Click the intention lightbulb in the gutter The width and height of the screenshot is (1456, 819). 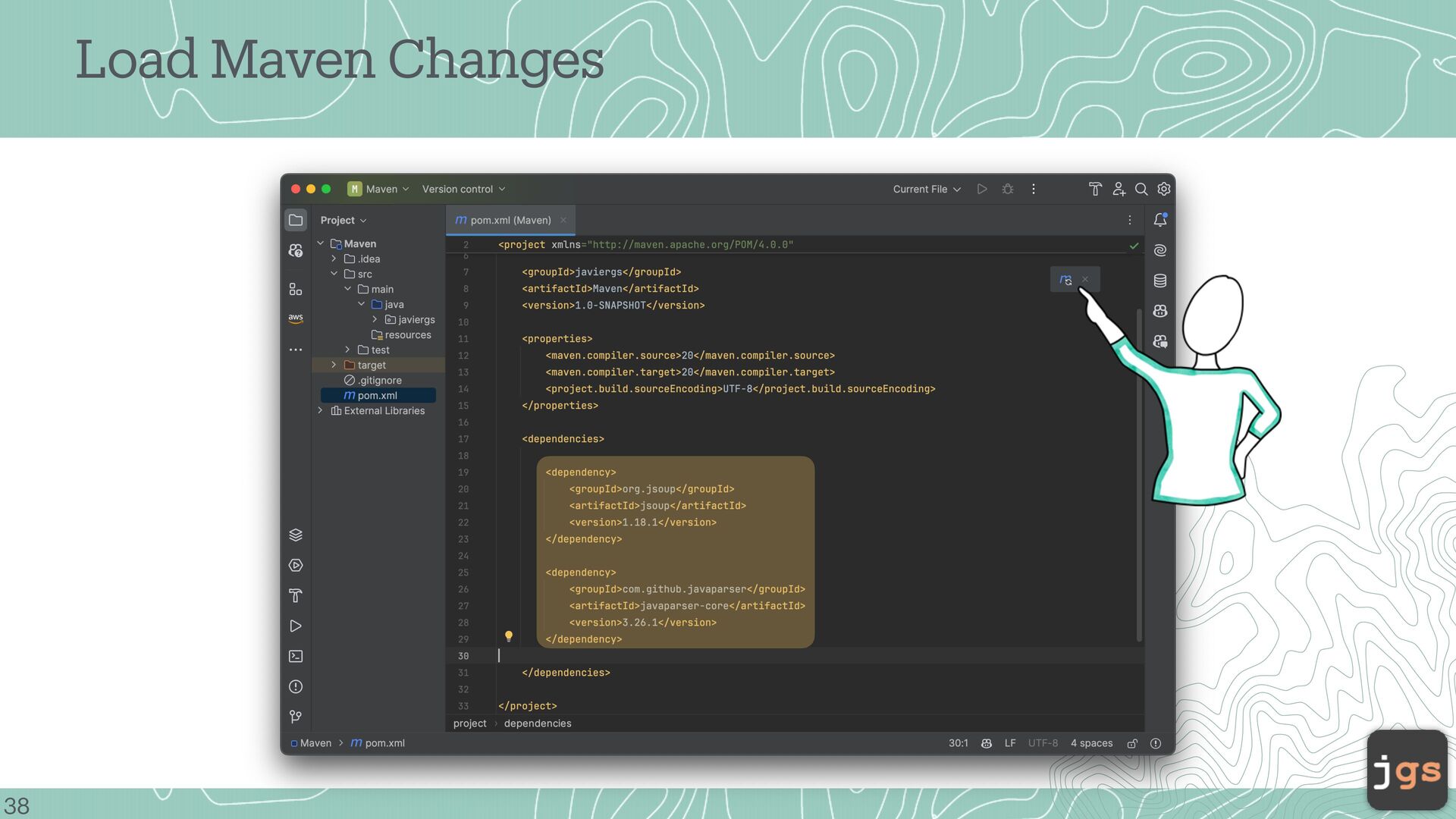(509, 636)
